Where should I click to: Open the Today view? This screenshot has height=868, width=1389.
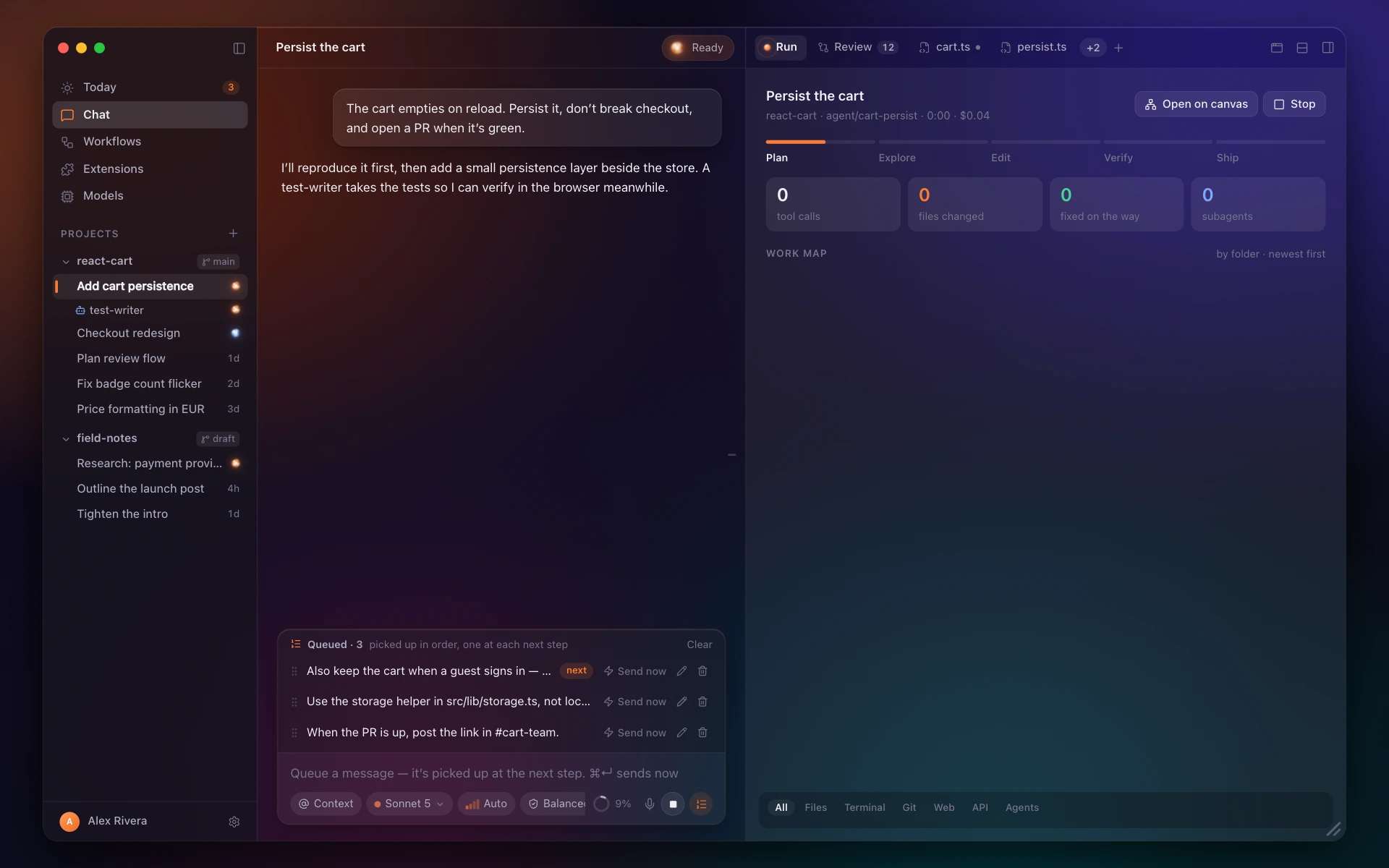point(150,88)
